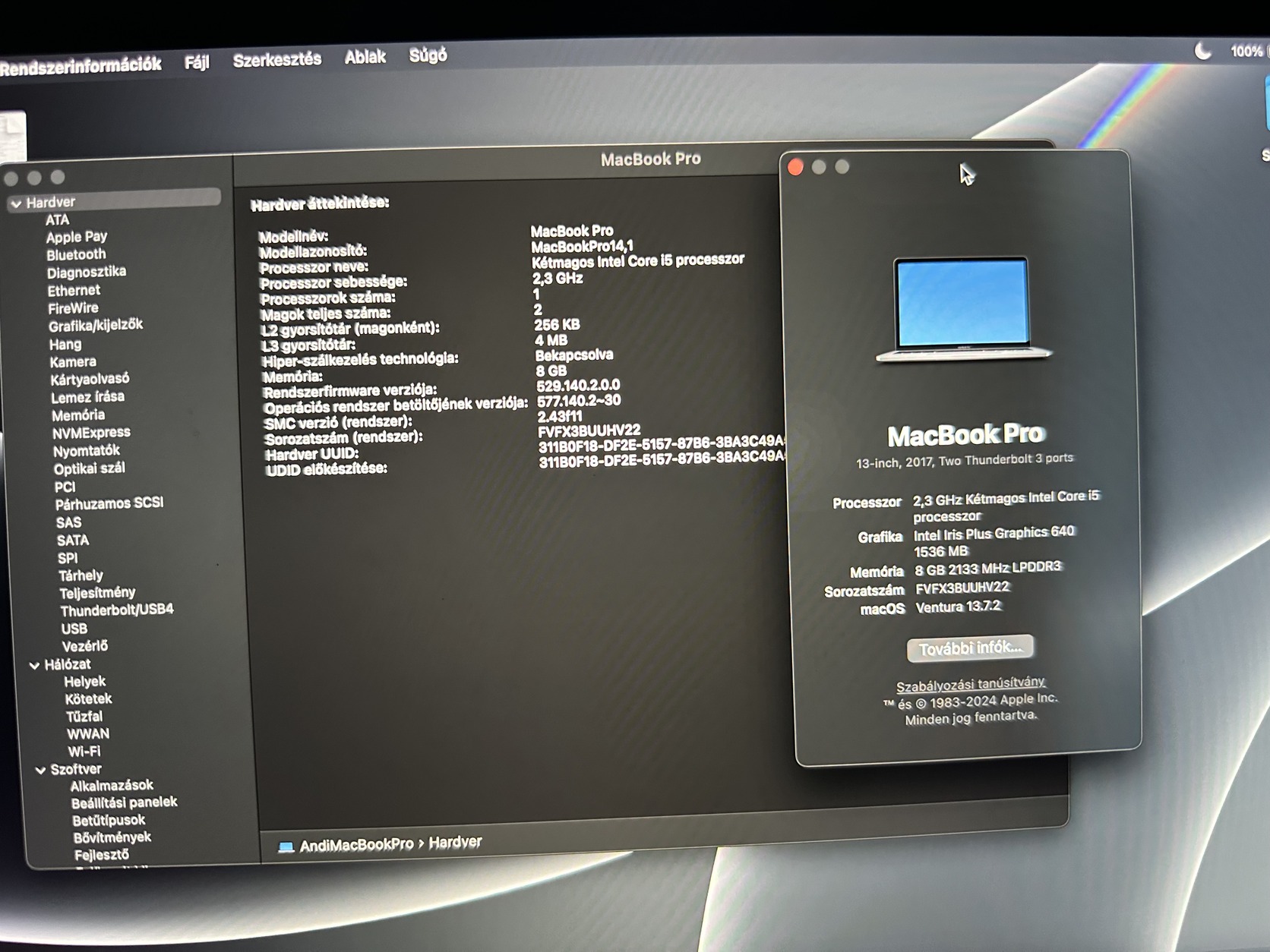Select Tűzfal in the sidebar

(84, 717)
